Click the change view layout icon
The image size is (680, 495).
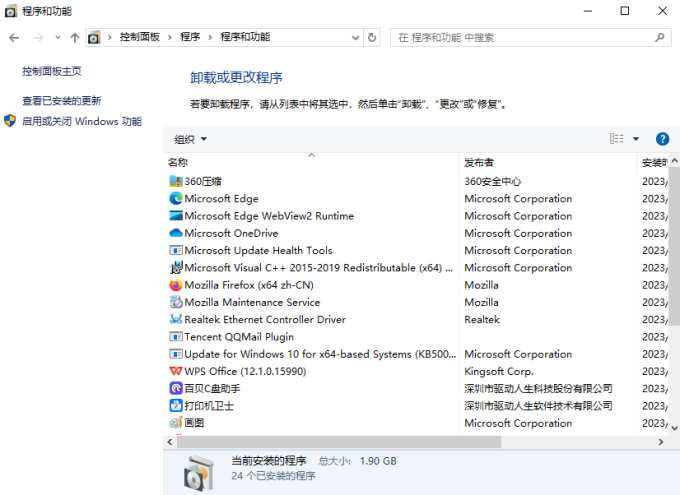[x=616, y=139]
